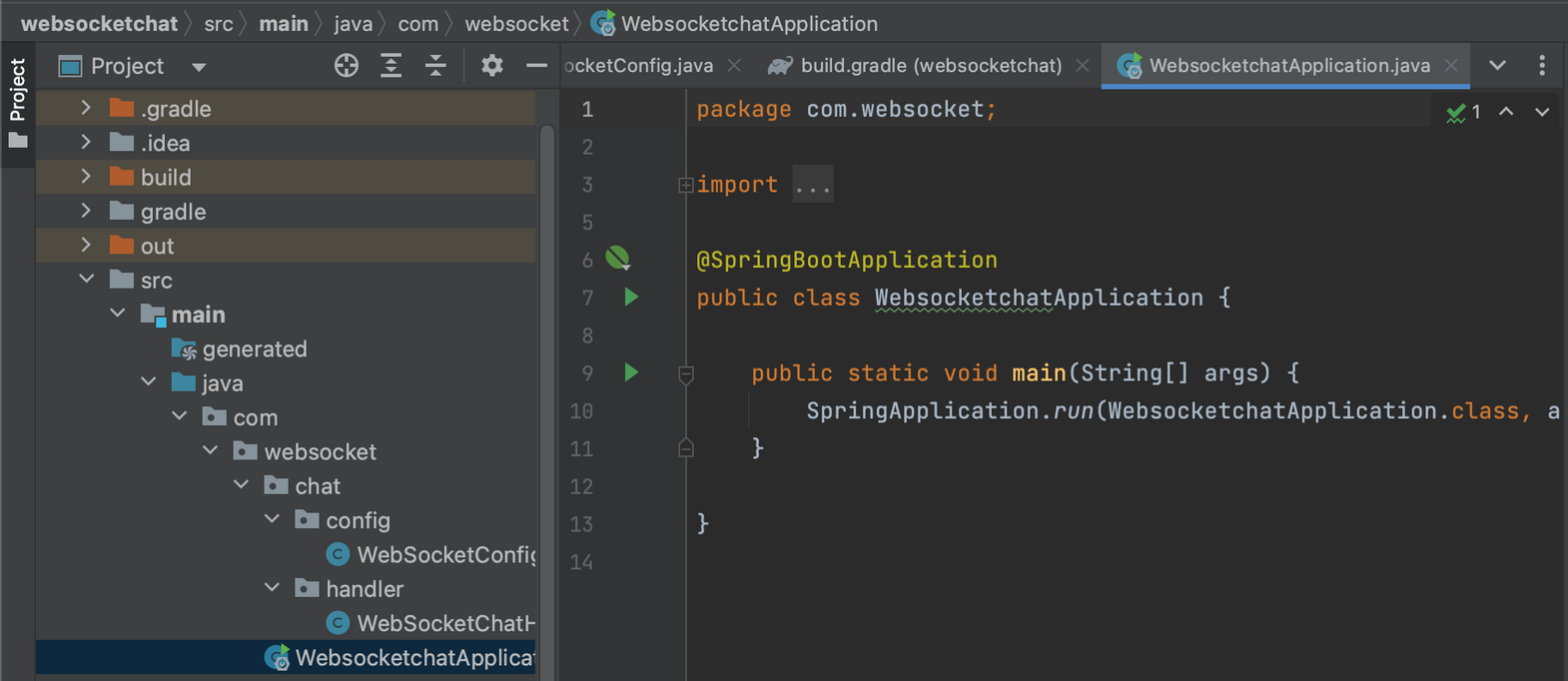
Task: Select WebsocketchatApplication file in tree
Action: (x=399, y=657)
